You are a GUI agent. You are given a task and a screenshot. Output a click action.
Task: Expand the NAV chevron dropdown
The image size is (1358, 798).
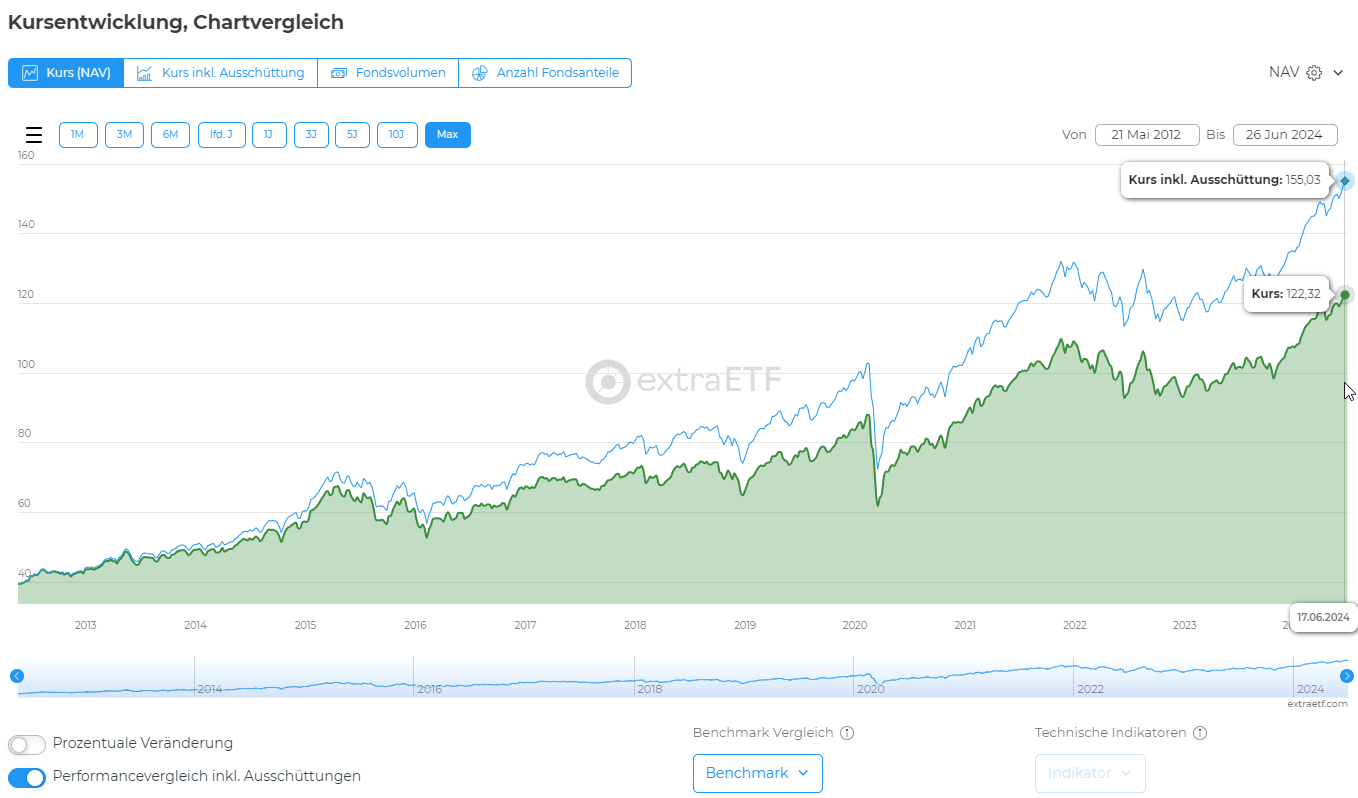(1338, 73)
